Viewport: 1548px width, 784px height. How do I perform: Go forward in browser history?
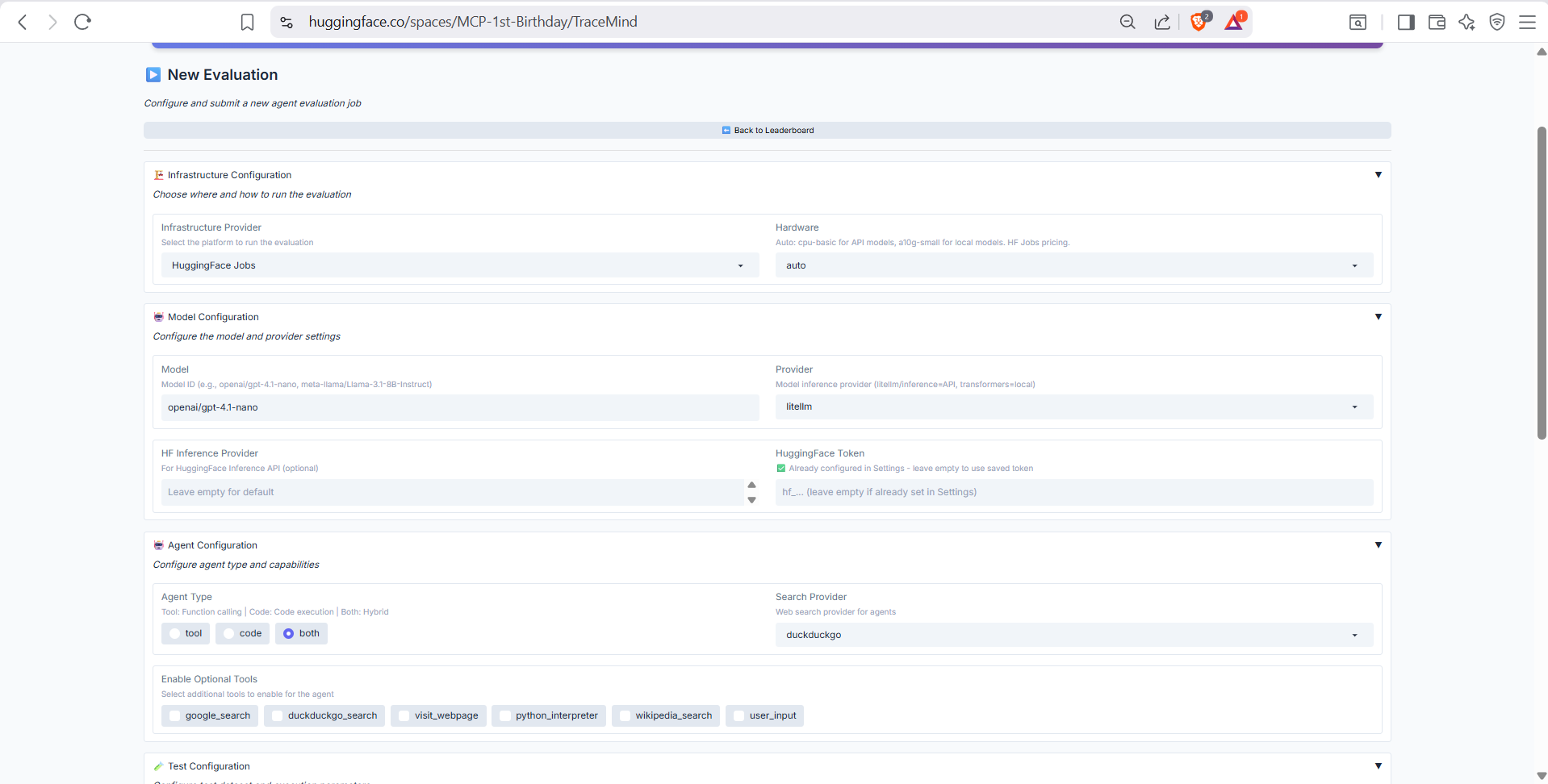52,22
